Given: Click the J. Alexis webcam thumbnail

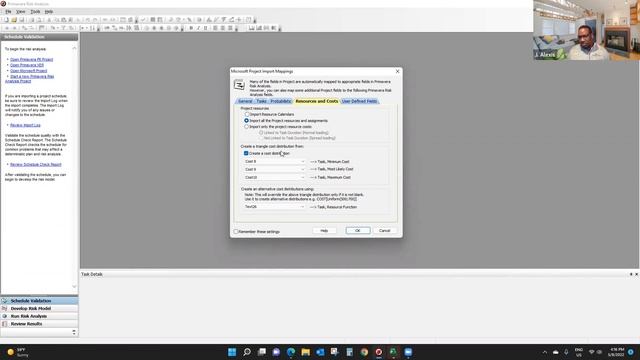Looking at the screenshot, I should (587, 30).
